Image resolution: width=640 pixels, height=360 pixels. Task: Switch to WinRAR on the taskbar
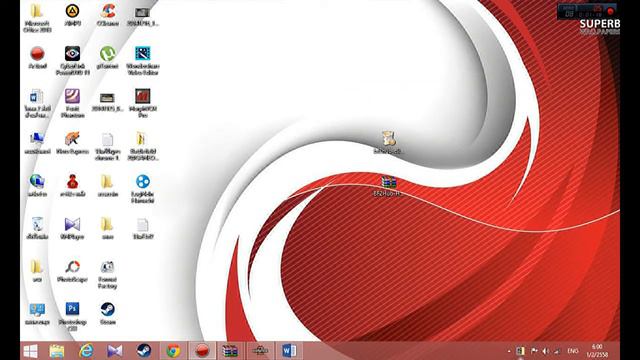click(x=230, y=351)
